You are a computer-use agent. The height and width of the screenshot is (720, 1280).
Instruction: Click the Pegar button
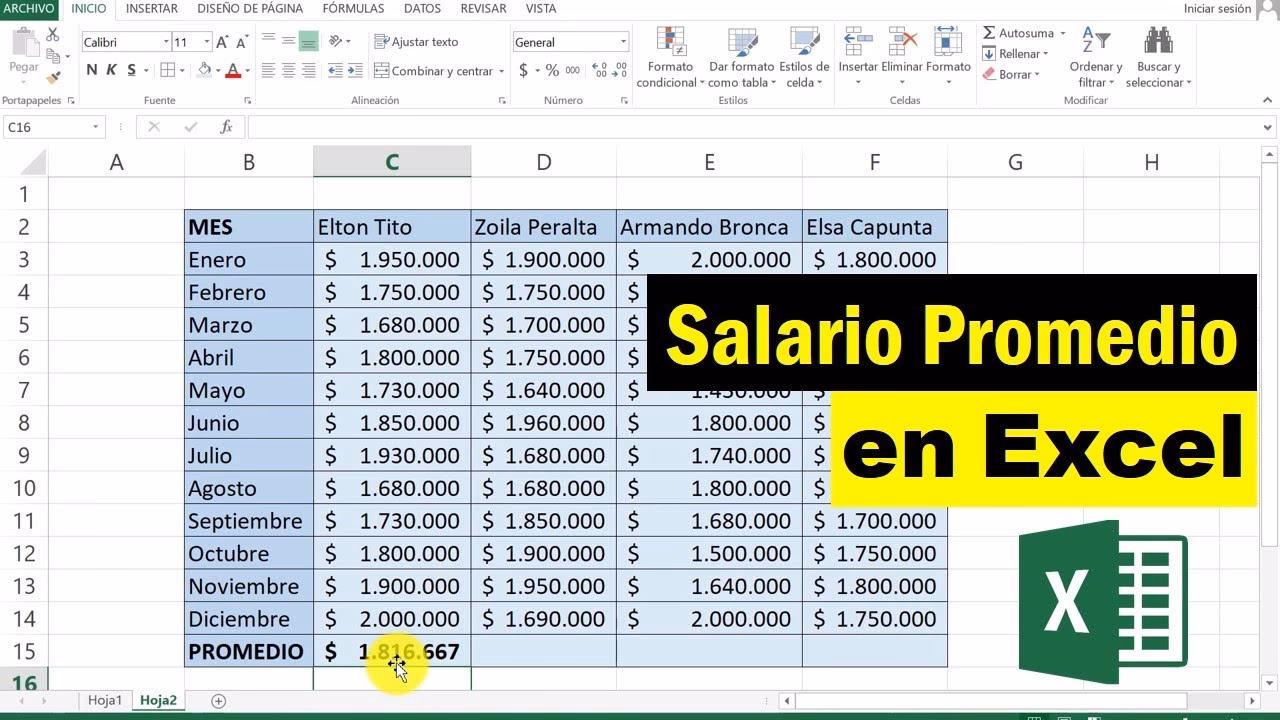(22, 50)
